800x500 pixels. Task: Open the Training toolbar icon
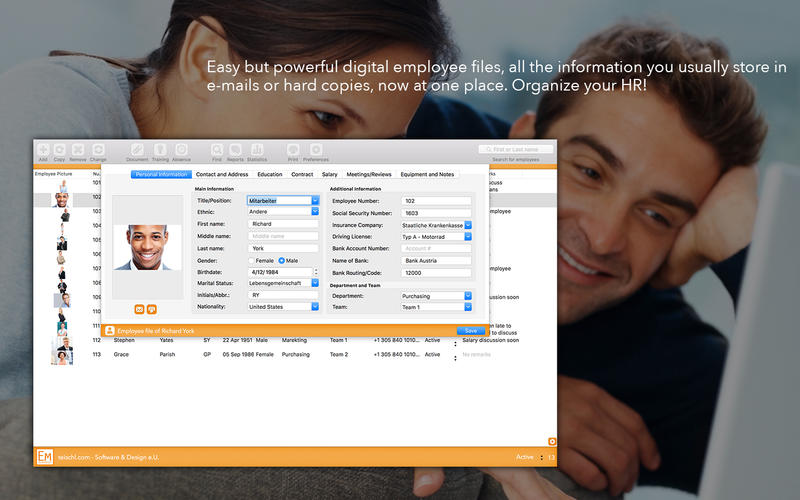point(160,149)
